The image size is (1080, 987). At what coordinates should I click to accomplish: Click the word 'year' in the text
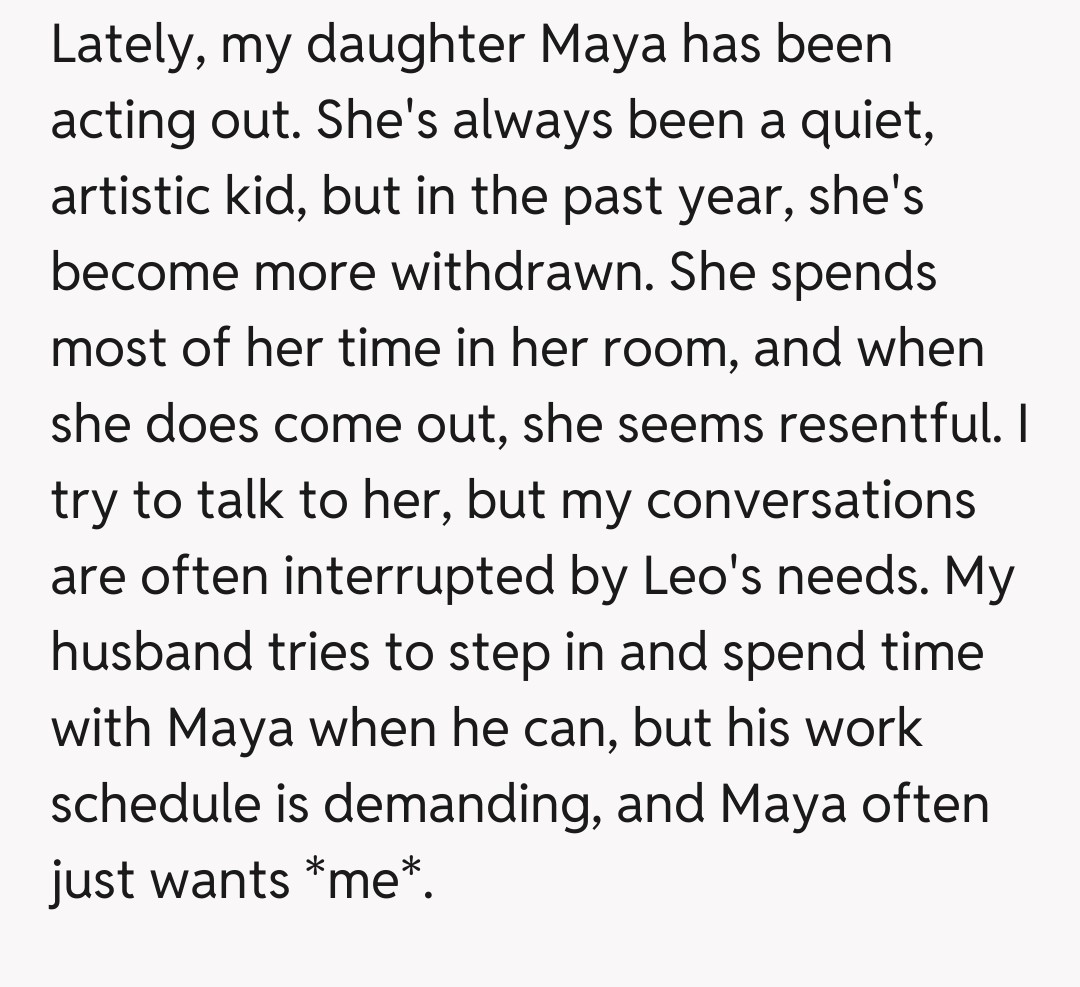point(735,197)
